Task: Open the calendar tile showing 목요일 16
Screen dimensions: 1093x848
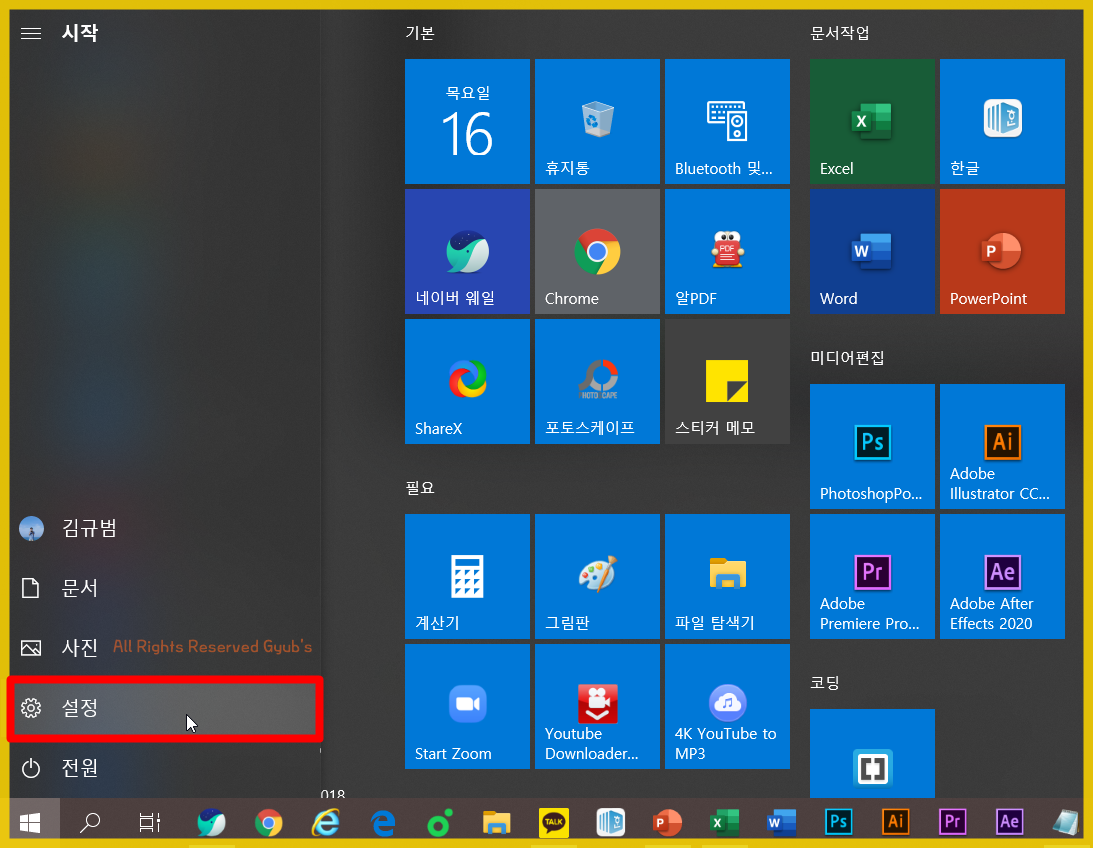Action: click(x=467, y=121)
